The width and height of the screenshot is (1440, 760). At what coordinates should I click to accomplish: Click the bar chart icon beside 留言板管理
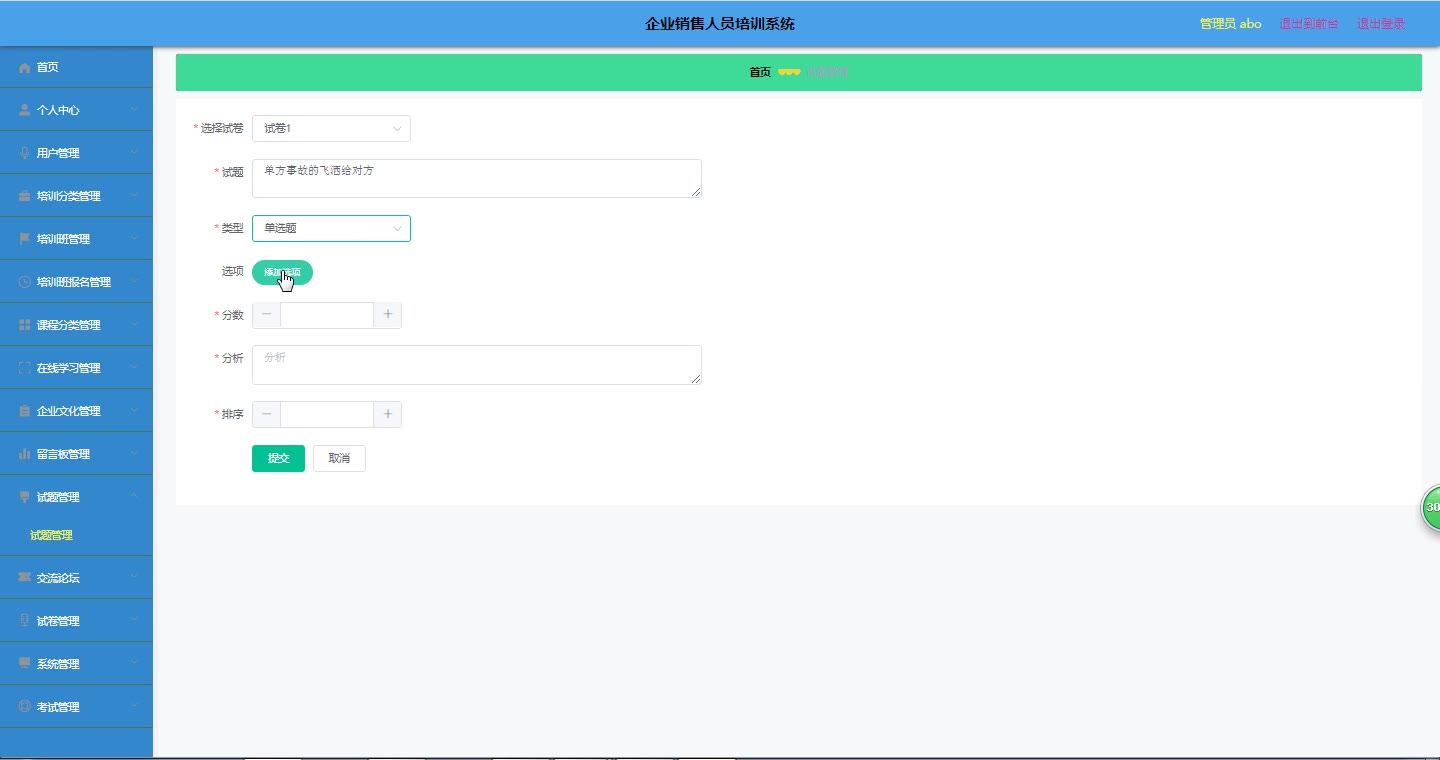point(25,454)
